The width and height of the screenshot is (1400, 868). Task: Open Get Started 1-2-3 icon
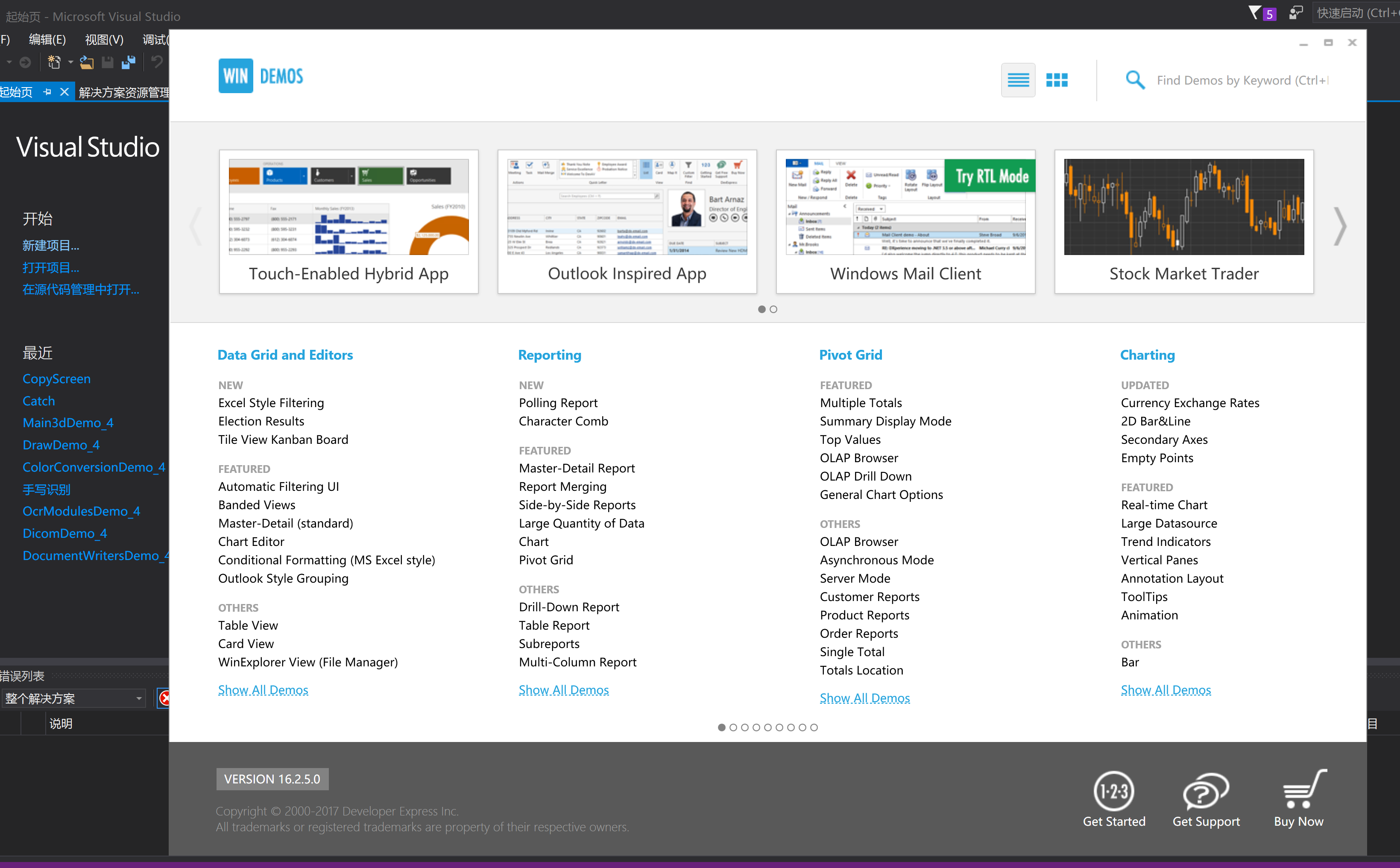click(1113, 791)
